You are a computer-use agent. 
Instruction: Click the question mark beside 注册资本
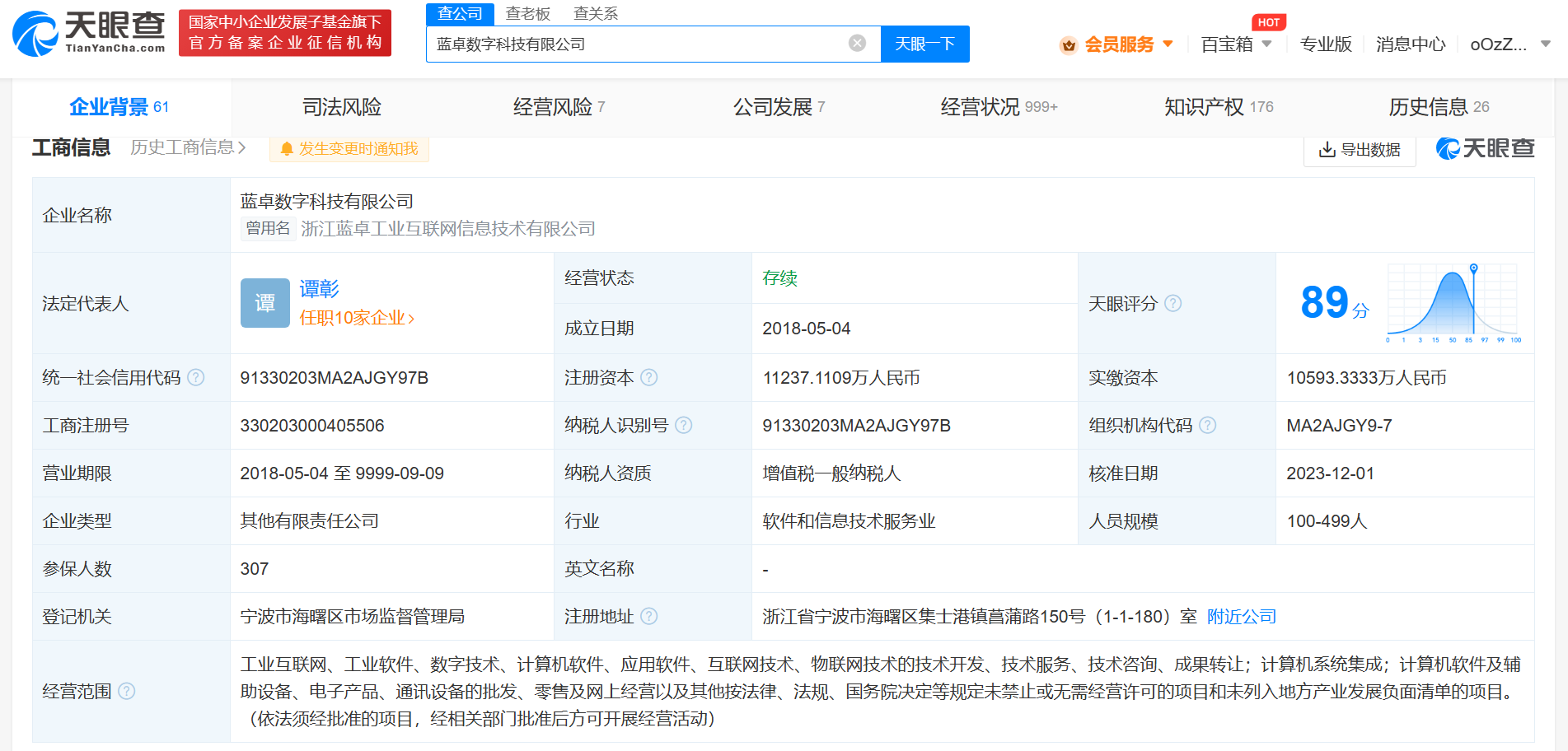(651, 378)
